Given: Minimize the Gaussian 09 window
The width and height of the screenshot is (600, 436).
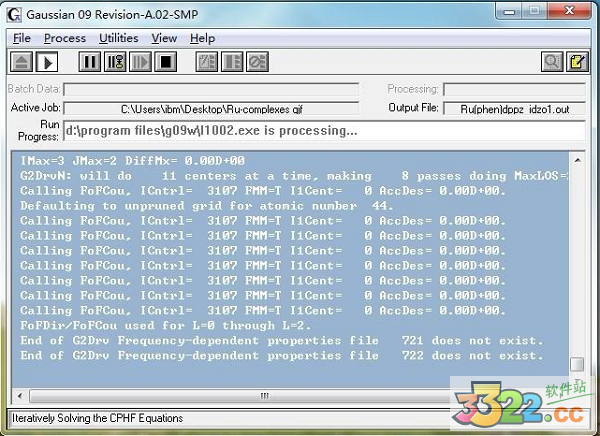Looking at the screenshot, I should [509, 11].
